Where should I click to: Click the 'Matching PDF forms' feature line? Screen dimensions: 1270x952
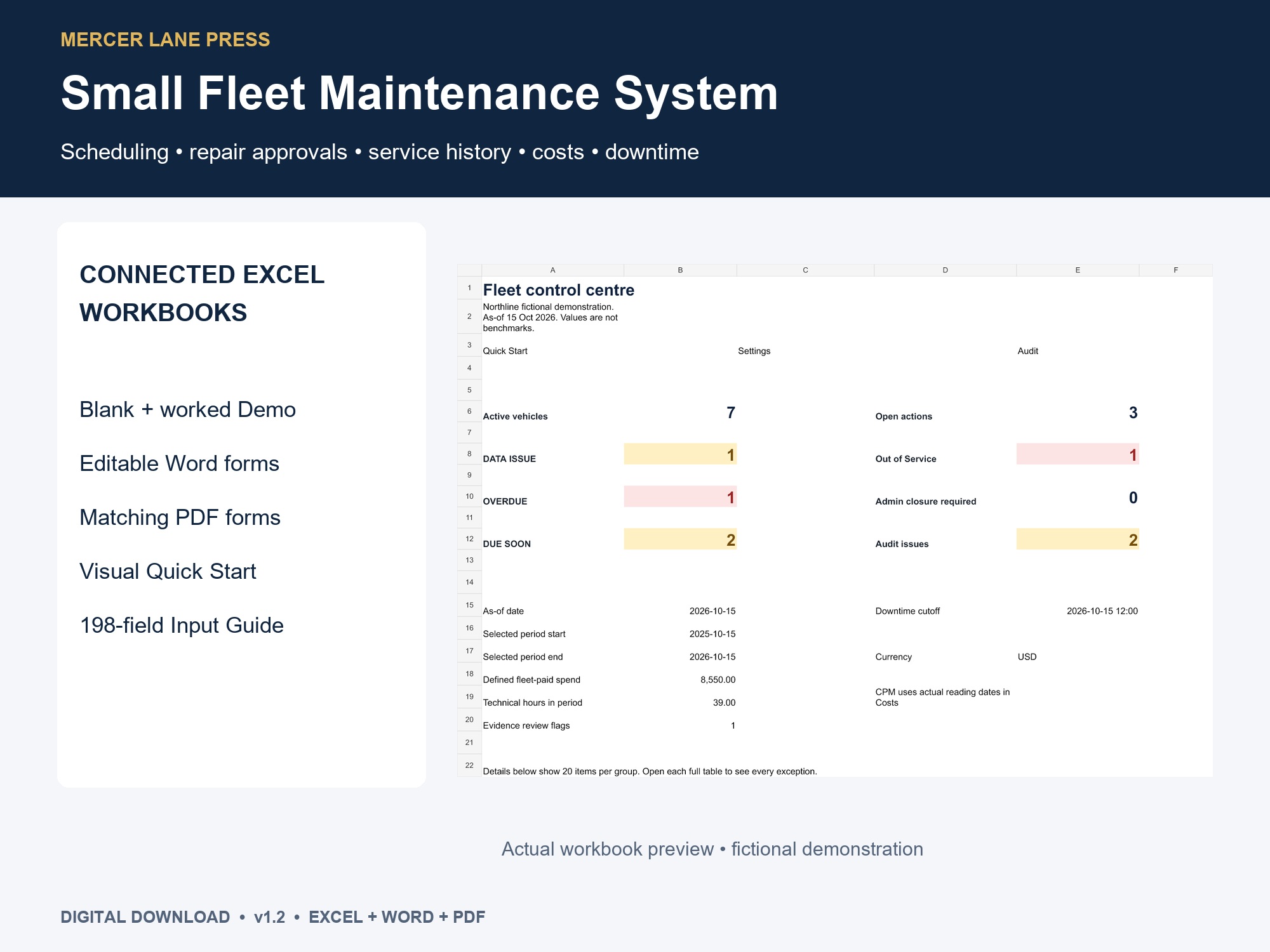180,518
